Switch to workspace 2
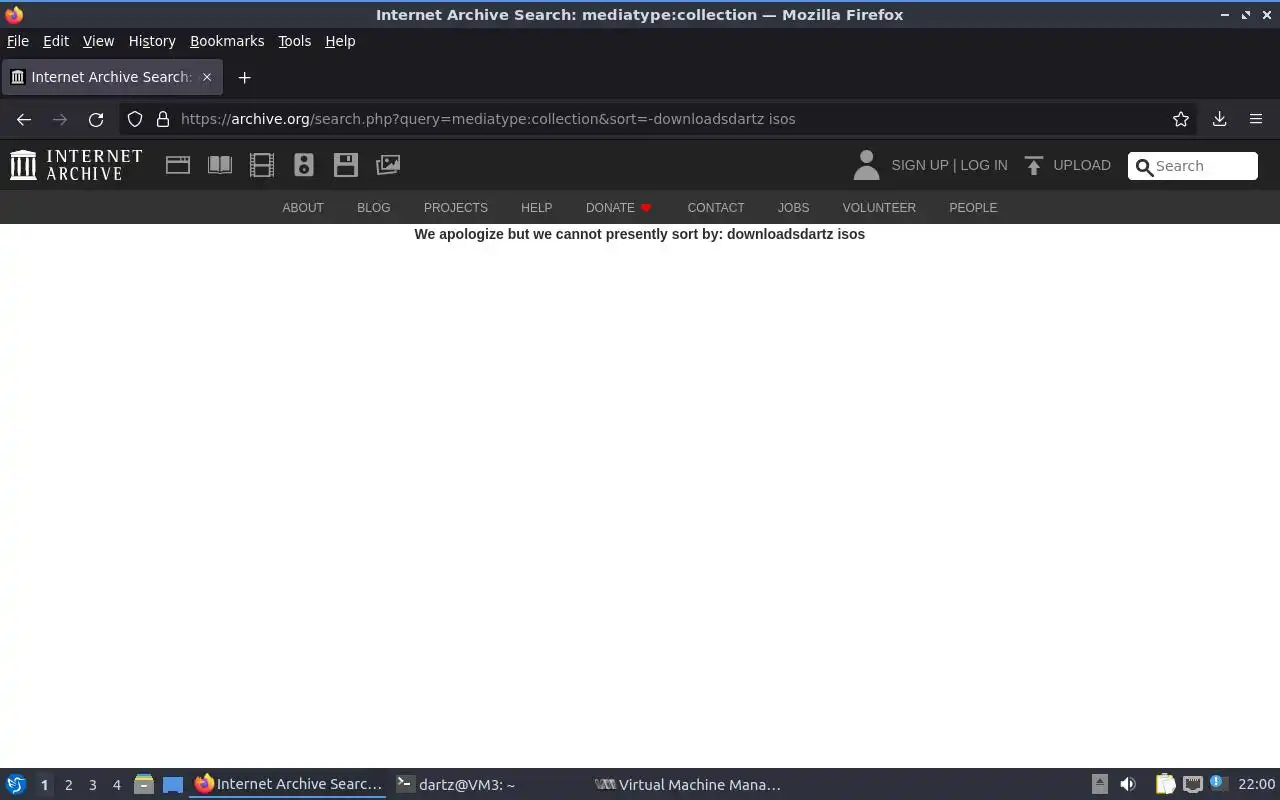The width and height of the screenshot is (1280, 800). [69, 785]
